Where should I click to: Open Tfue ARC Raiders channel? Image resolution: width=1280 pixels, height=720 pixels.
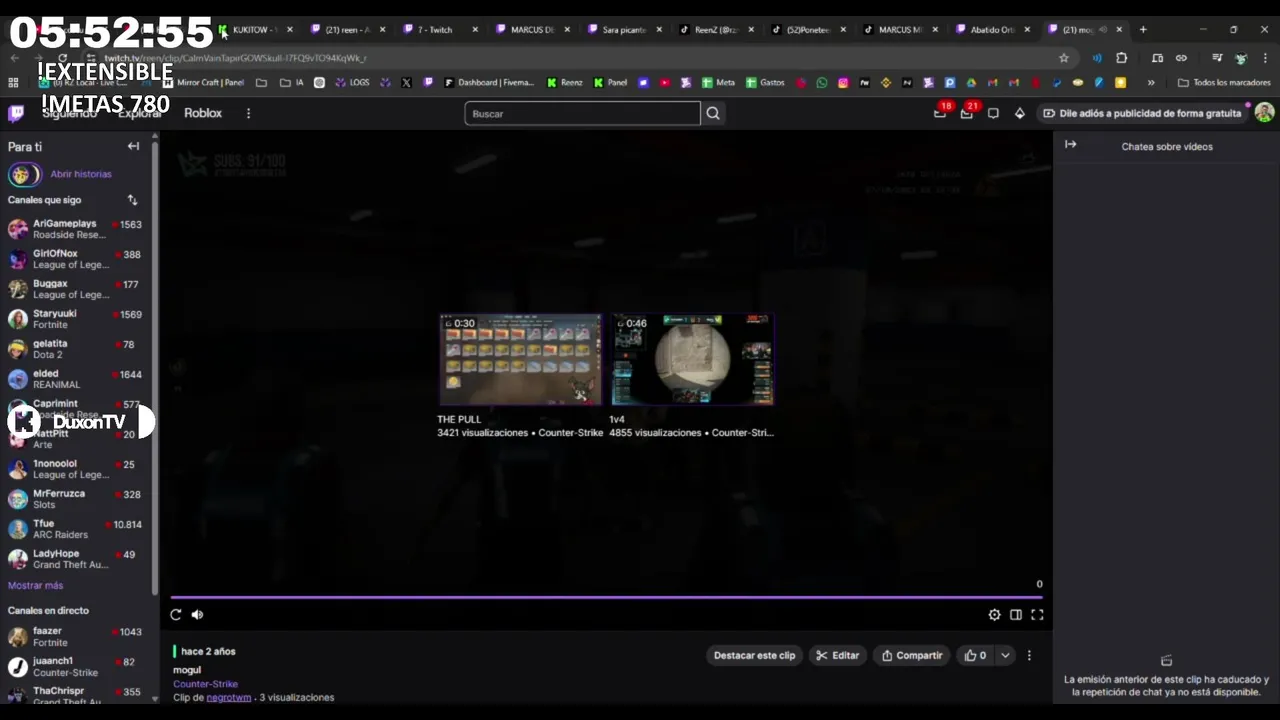[76, 529]
